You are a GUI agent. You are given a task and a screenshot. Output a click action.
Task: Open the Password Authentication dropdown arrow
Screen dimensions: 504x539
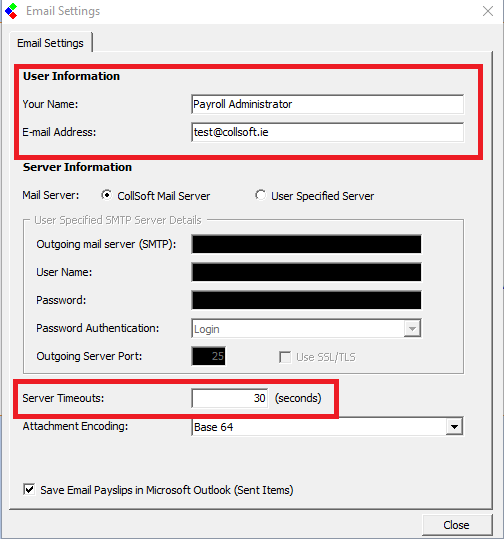coord(412,329)
